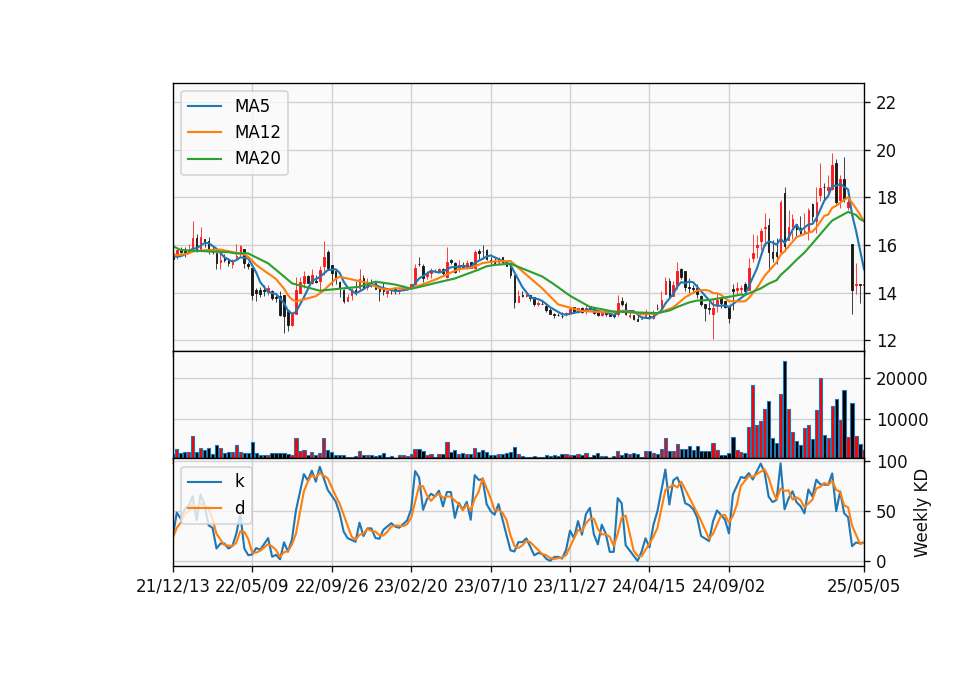This screenshot has width=960, height=690.
Task: Click the green MA20 legend line sample
Action: point(204,159)
